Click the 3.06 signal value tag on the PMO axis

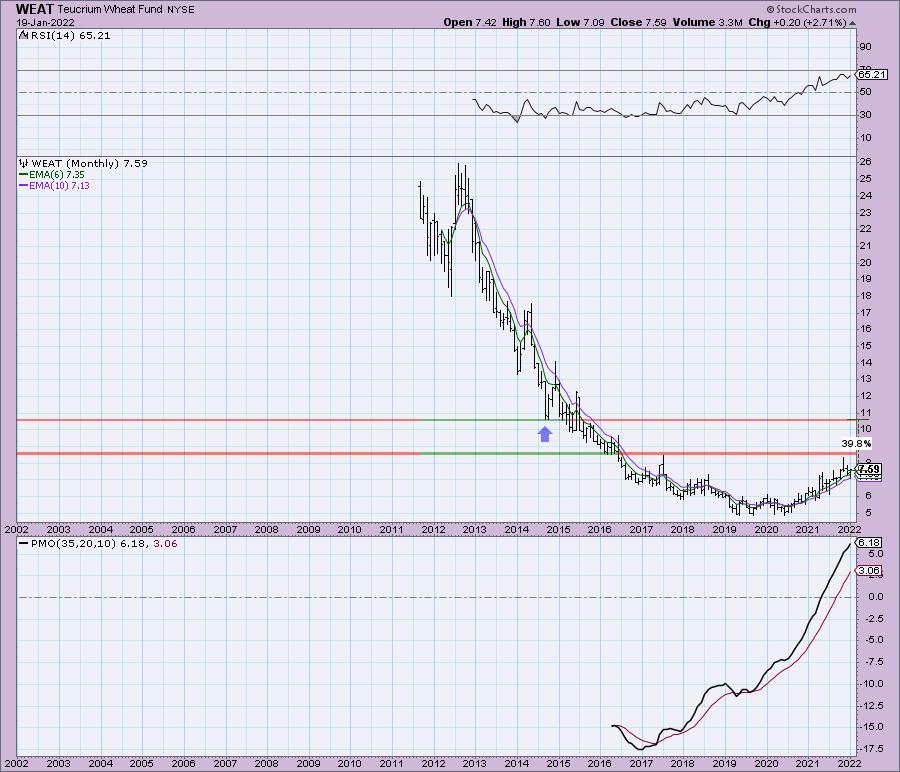pyautogui.click(x=868, y=571)
